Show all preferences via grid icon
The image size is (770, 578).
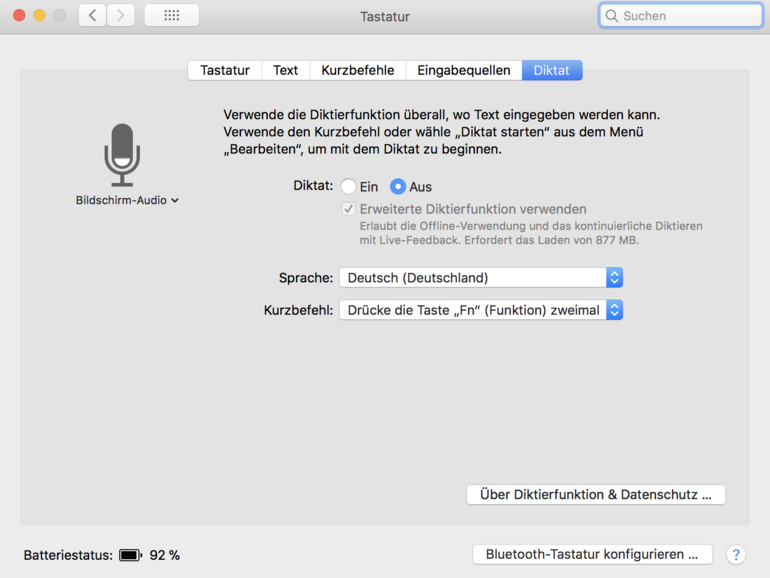pyautogui.click(x=171, y=16)
